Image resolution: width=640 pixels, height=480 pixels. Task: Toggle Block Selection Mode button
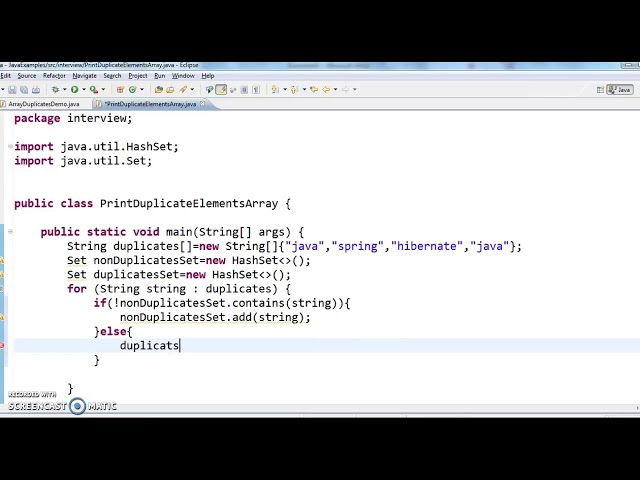(x=244, y=89)
